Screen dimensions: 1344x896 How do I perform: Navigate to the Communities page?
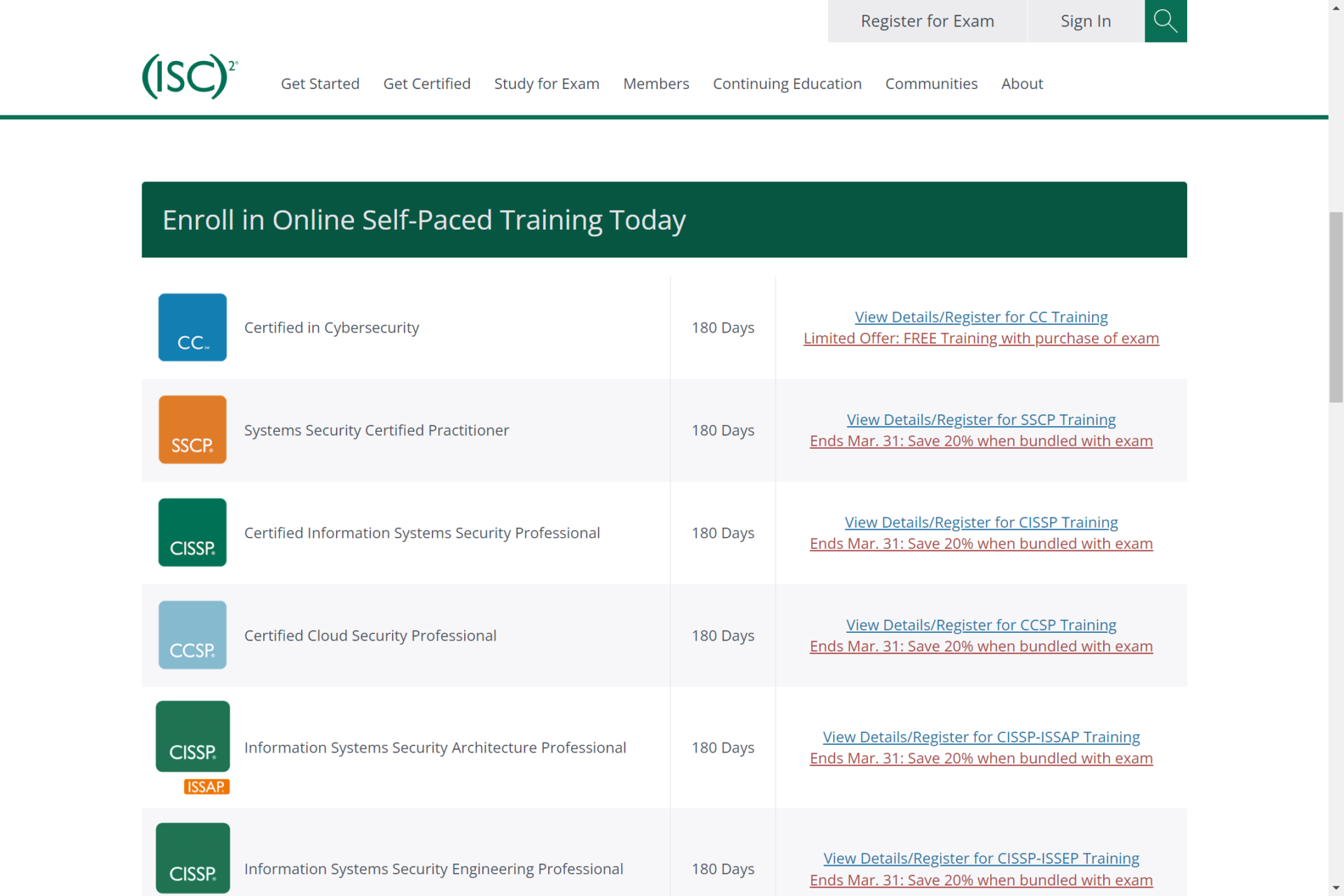(x=931, y=83)
